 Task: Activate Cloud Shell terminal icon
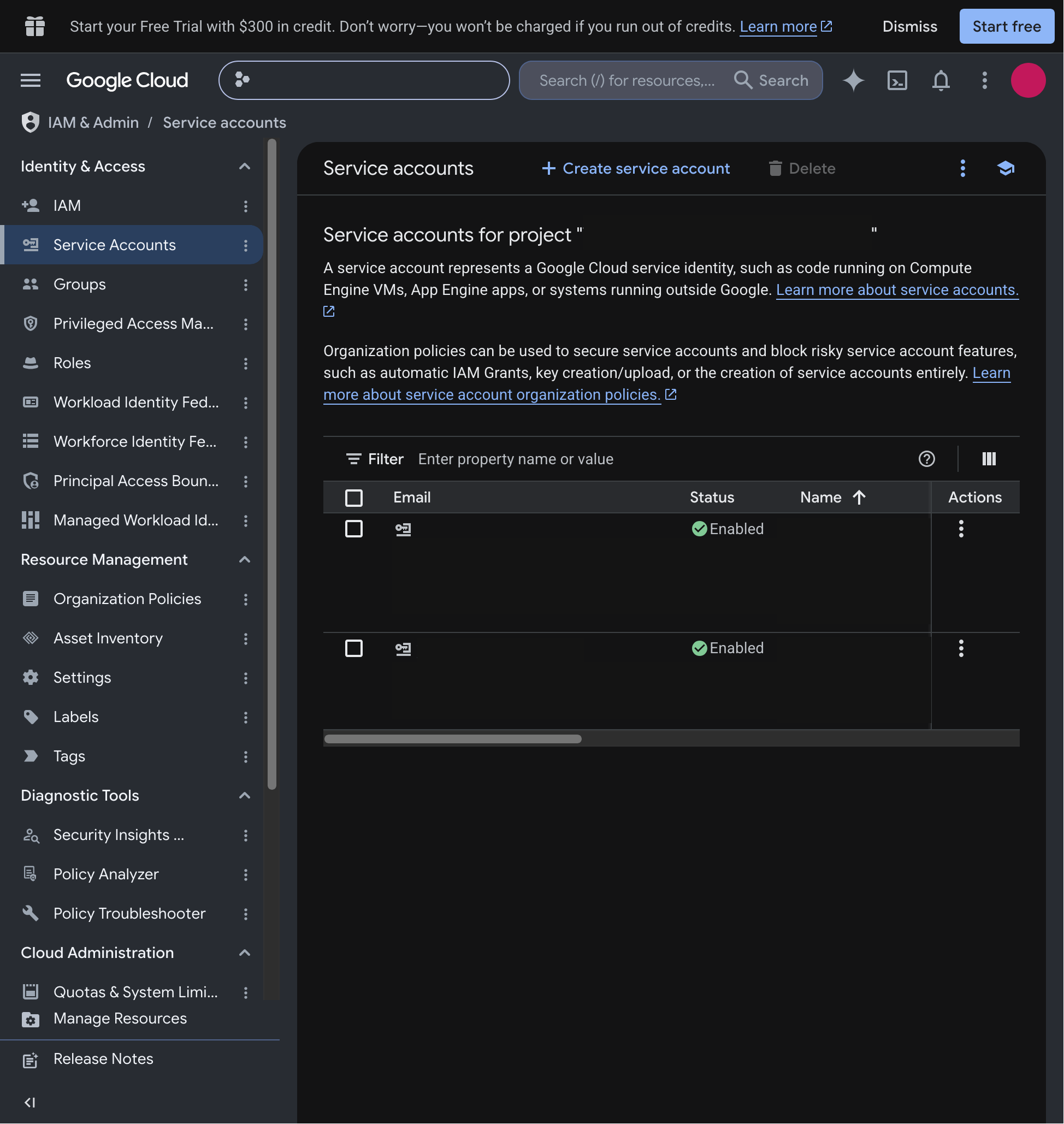click(897, 80)
